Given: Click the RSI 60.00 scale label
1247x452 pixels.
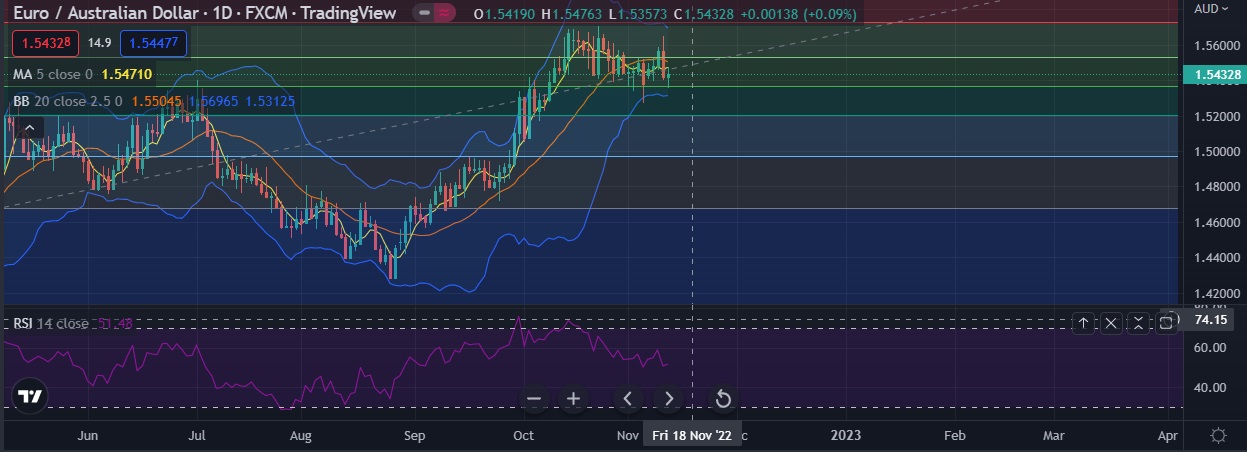Looking at the screenshot, I should click(1210, 347).
